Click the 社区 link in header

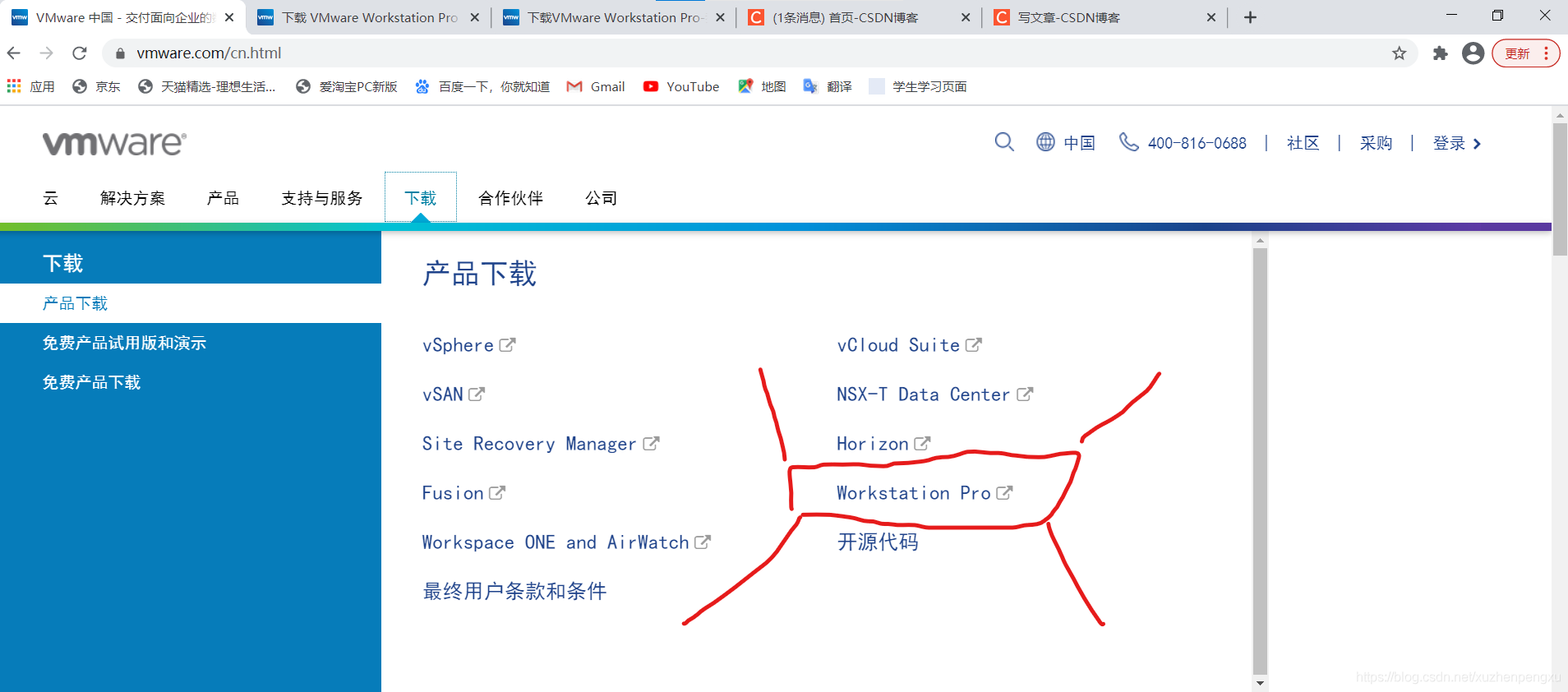[x=1303, y=143]
